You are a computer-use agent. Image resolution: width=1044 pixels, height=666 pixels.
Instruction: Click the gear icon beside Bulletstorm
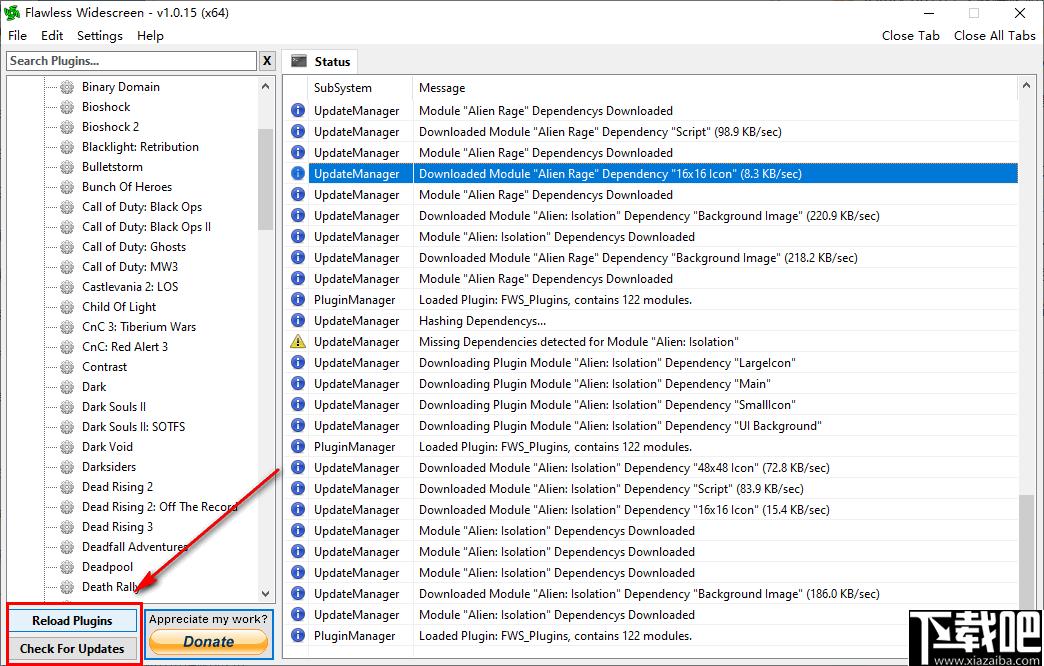pos(67,166)
